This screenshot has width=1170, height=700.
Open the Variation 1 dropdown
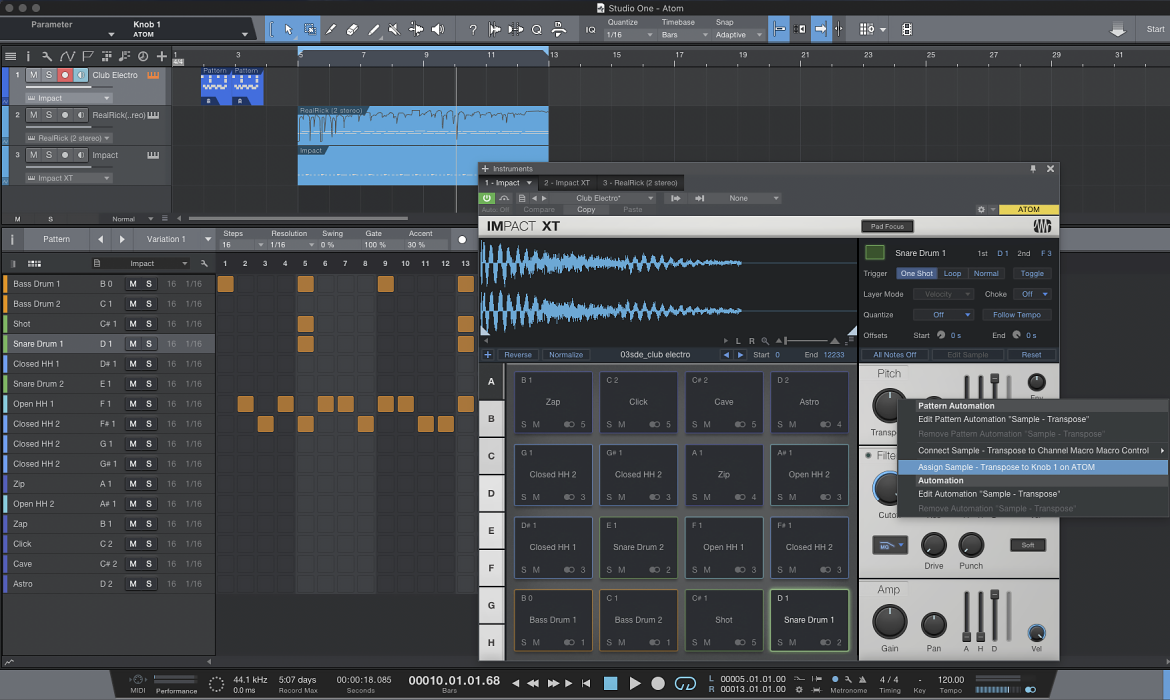tap(177, 240)
